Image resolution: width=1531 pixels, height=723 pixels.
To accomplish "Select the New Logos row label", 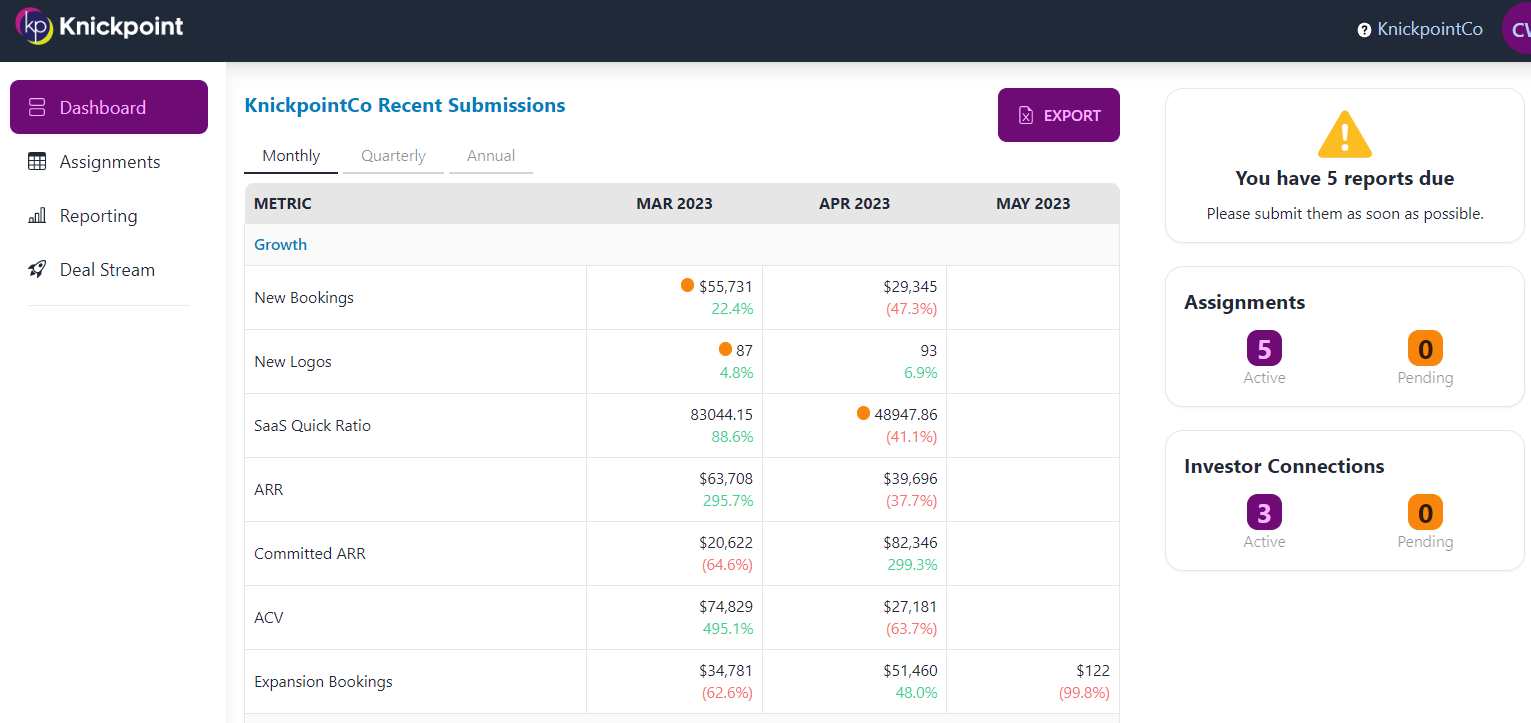I will [x=293, y=361].
